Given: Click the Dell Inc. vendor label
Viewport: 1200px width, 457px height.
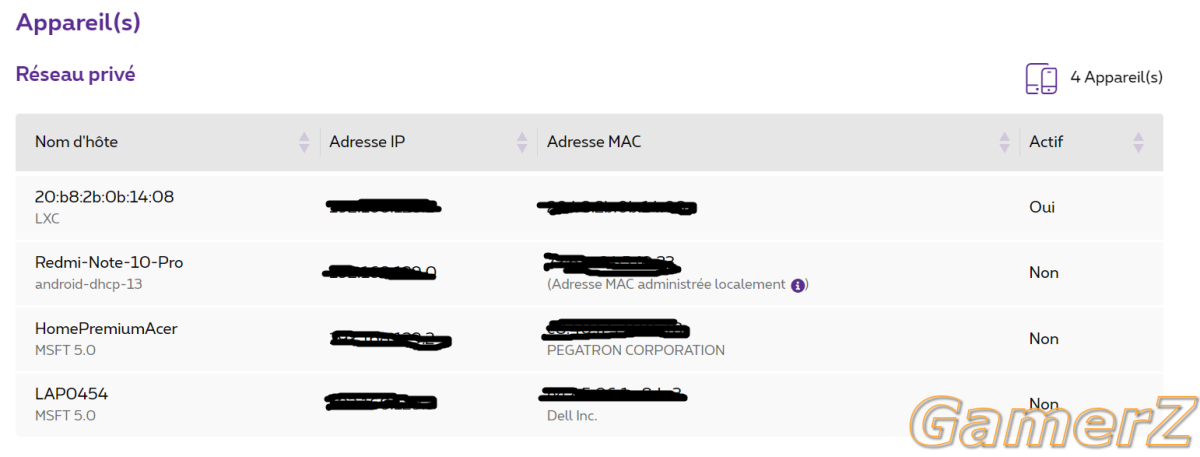Looking at the screenshot, I should click(572, 415).
